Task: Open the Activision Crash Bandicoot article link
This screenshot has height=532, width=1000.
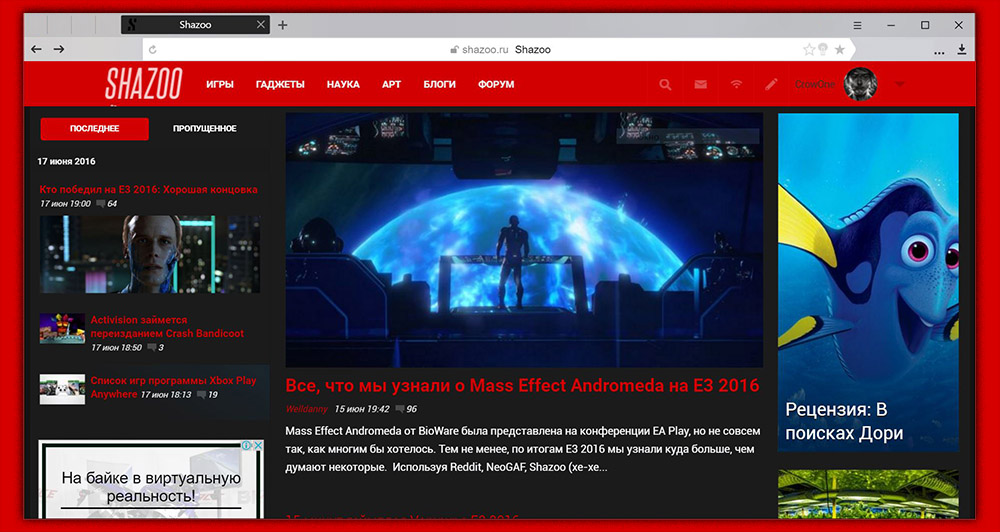Action: [x=167, y=327]
